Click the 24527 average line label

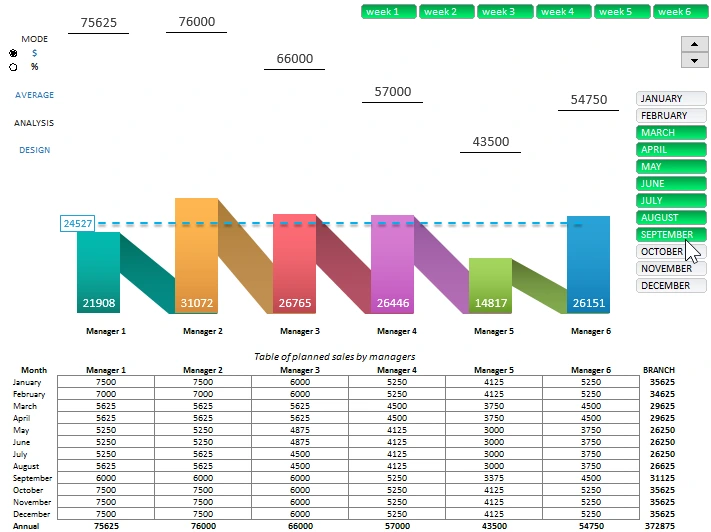coord(78,224)
